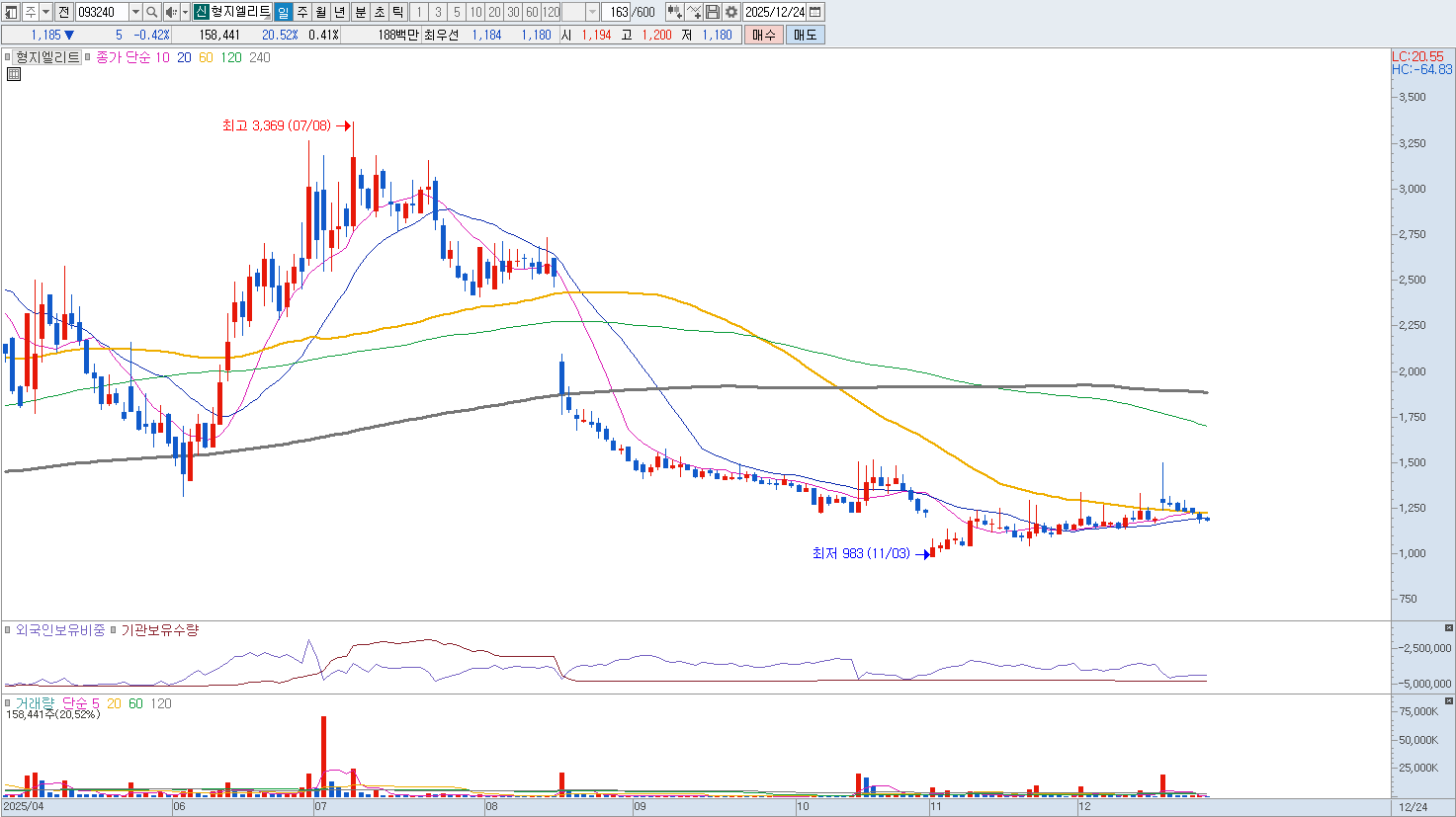Click the line drawing tool icon
This screenshot has height=817, width=1456.
(694, 12)
